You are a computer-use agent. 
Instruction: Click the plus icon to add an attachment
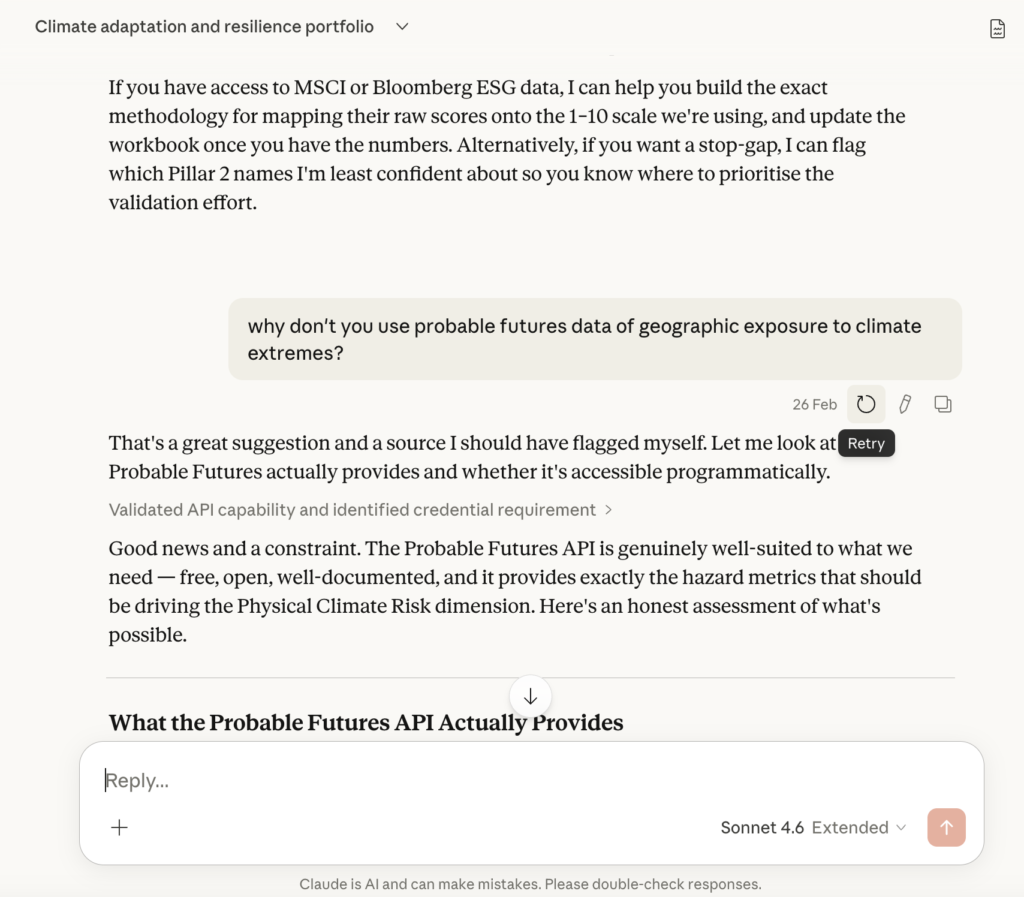(x=119, y=827)
